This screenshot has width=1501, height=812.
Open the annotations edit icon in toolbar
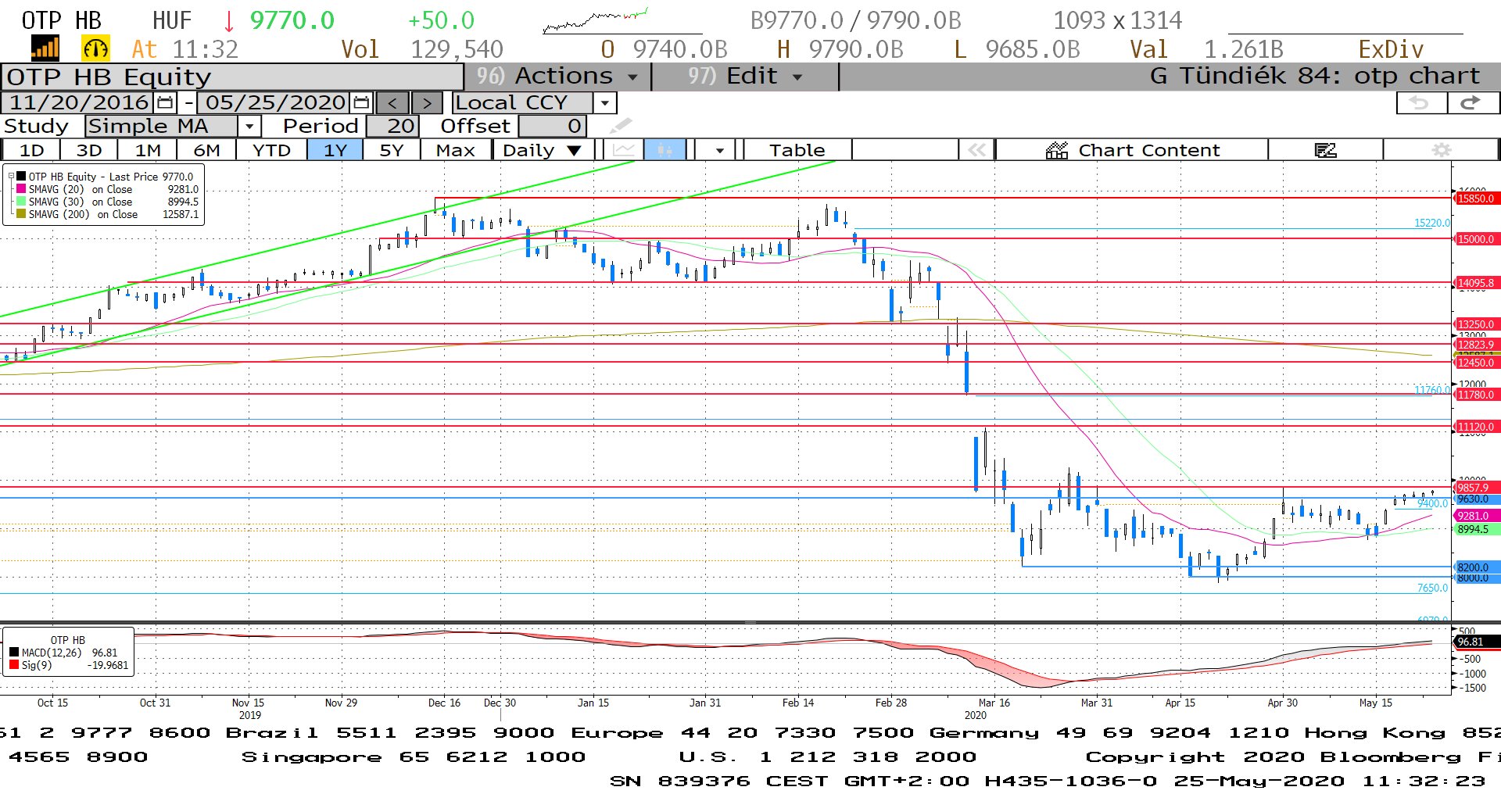point(1326,150)
